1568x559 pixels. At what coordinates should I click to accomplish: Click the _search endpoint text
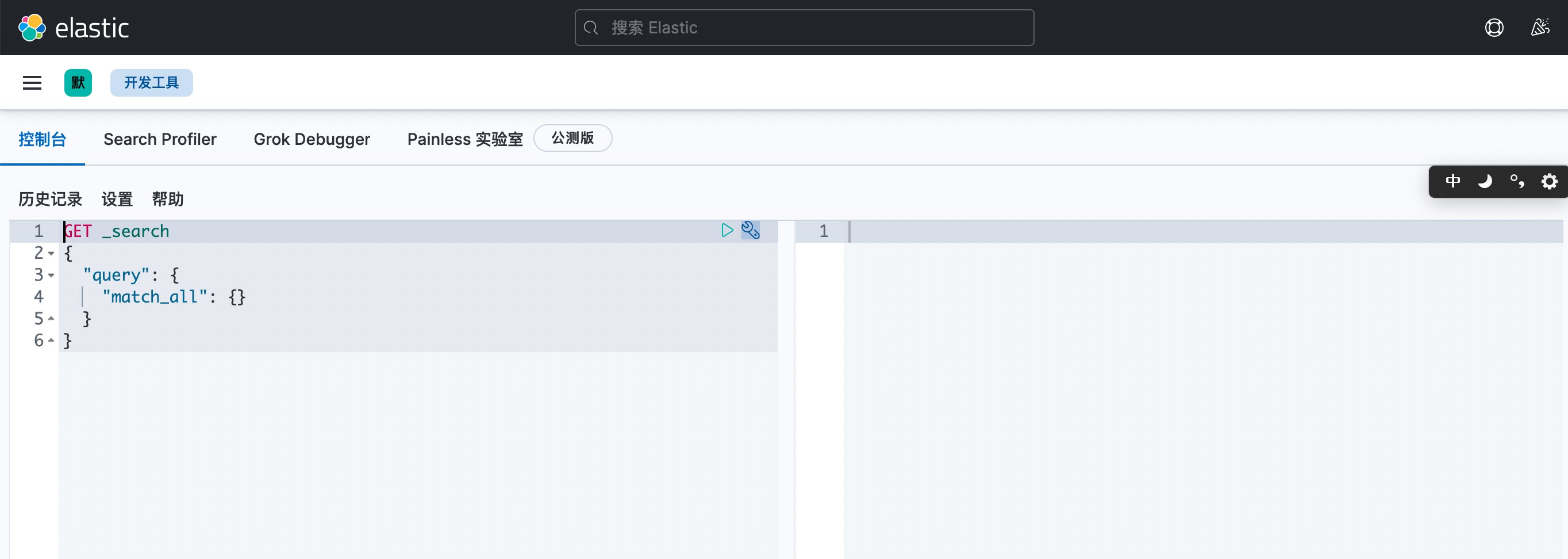pos(136,231)
